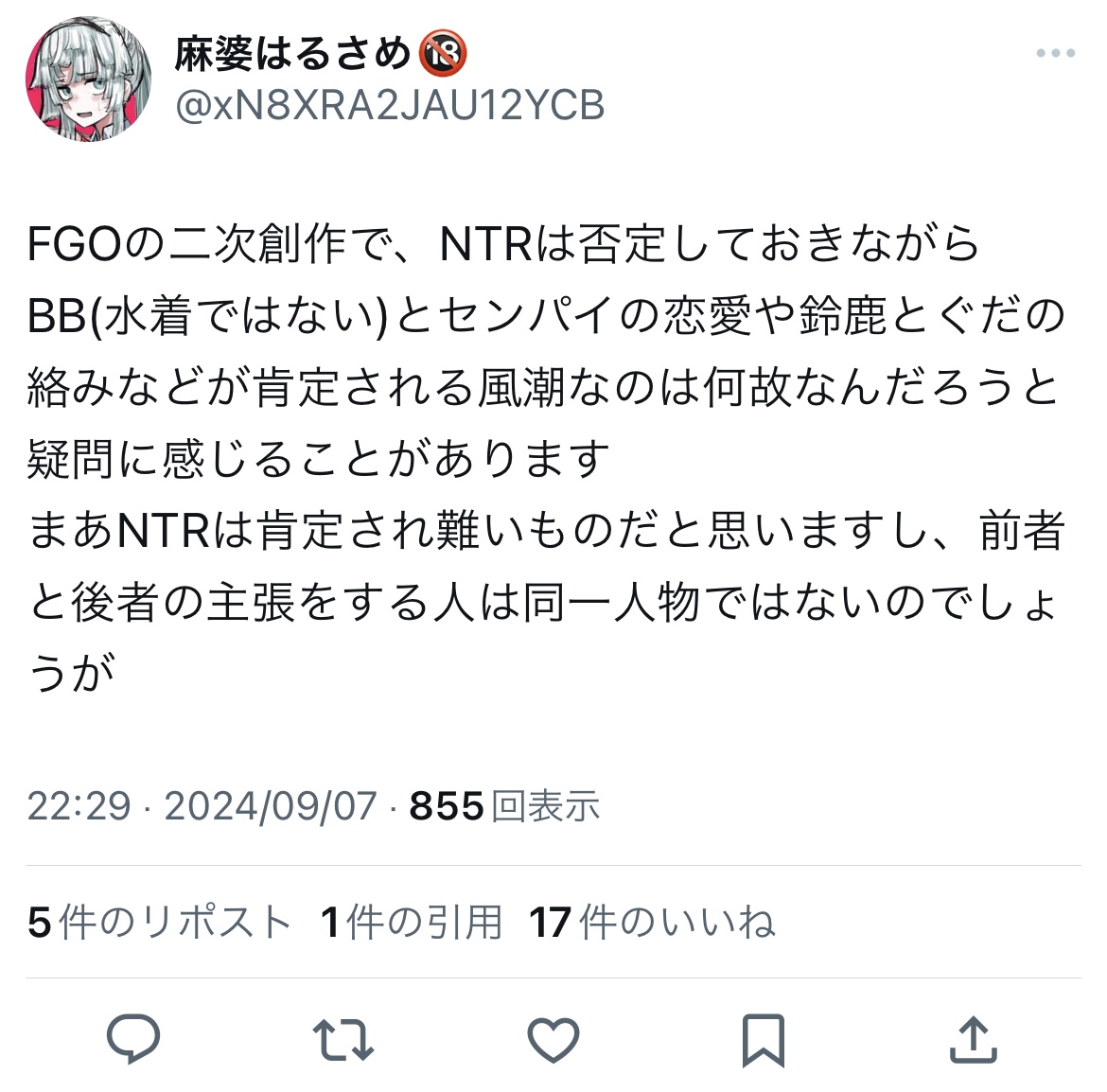Open the 855 回表示 view count

[x=504, y=805]
